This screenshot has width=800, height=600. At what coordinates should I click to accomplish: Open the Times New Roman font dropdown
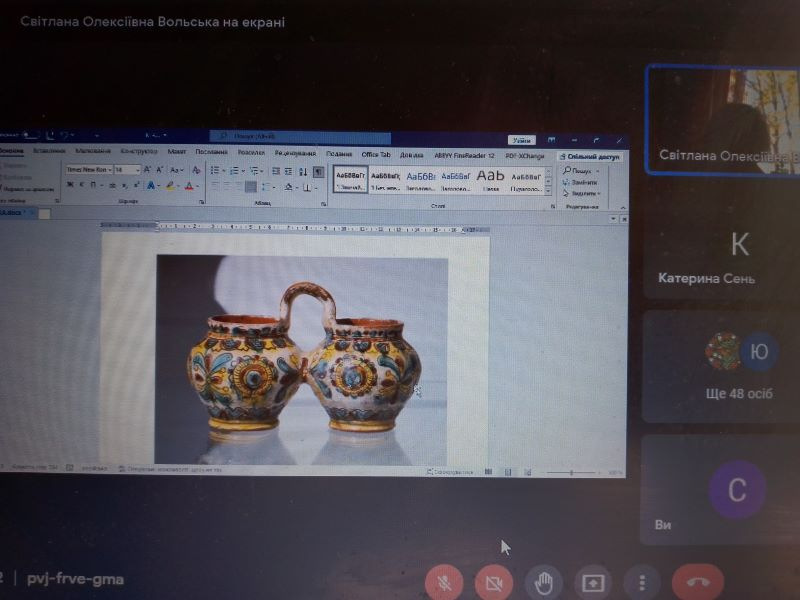coord(110,169)
